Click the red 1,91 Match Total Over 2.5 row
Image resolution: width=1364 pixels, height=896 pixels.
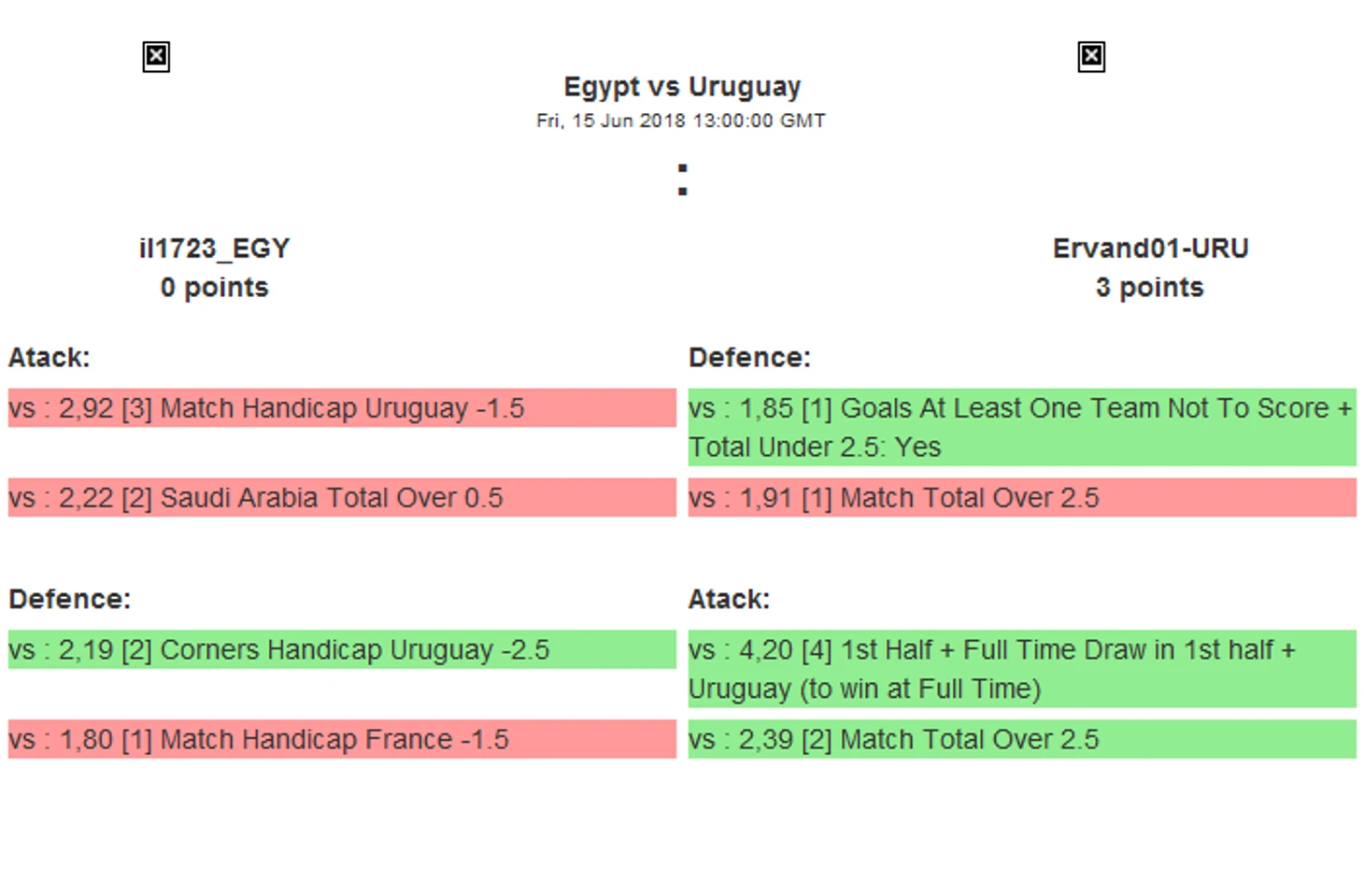click(1022, 498)
